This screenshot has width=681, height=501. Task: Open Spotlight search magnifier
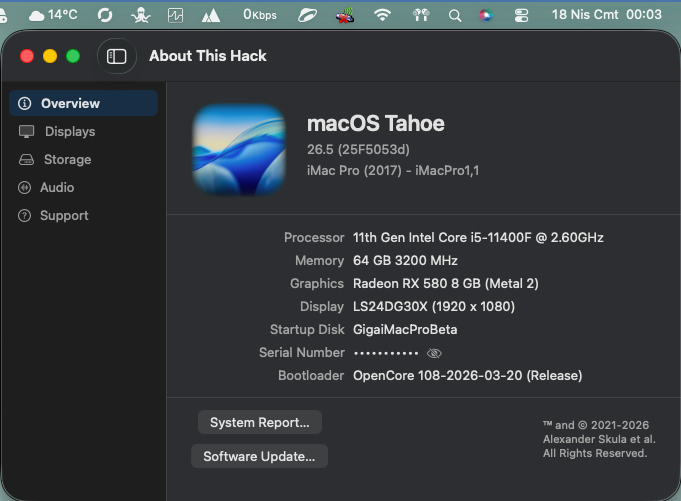pyautogui.click(x=455, y=16)
